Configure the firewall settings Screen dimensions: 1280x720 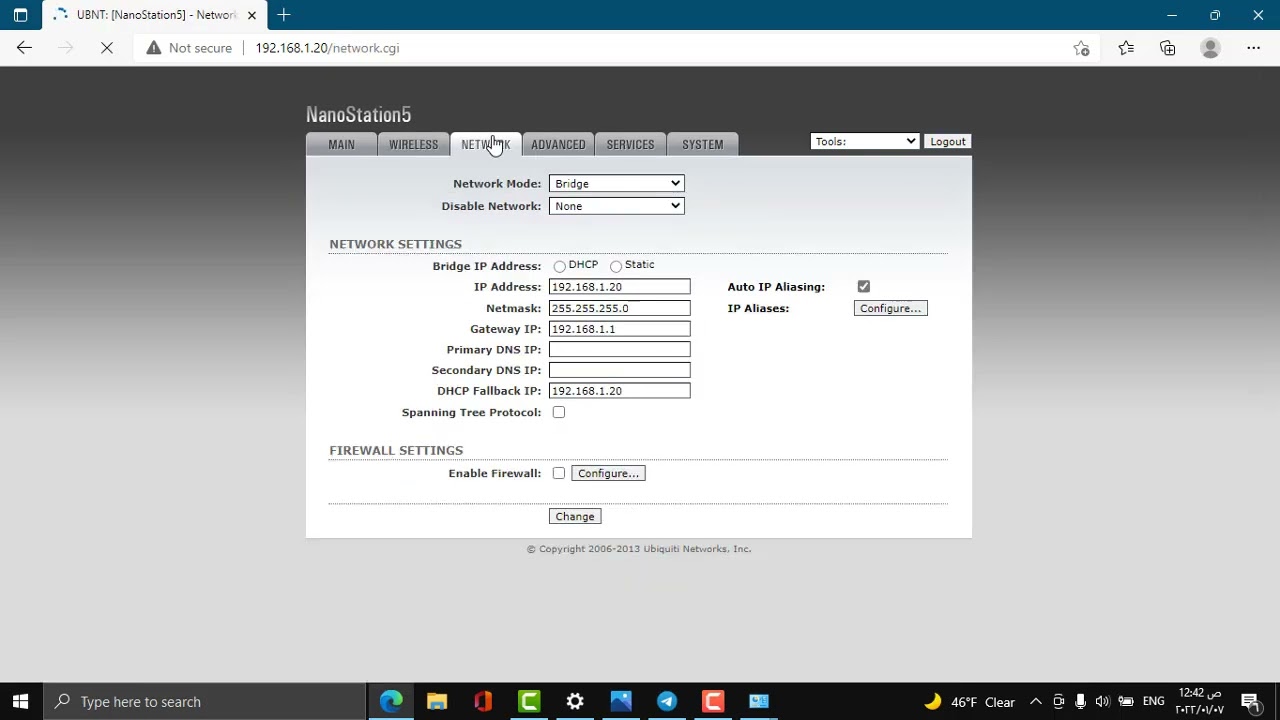608,473
